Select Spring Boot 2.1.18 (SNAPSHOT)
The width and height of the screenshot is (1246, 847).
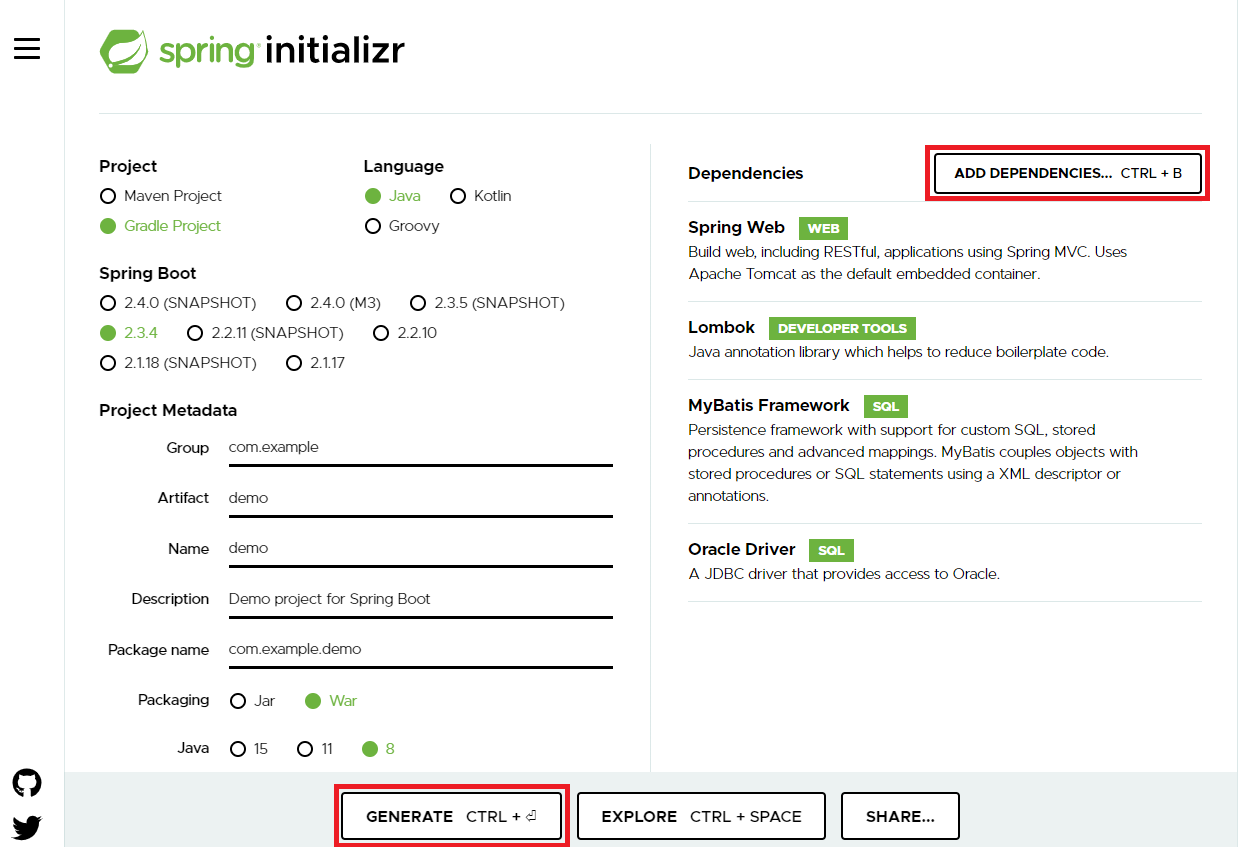178,363
